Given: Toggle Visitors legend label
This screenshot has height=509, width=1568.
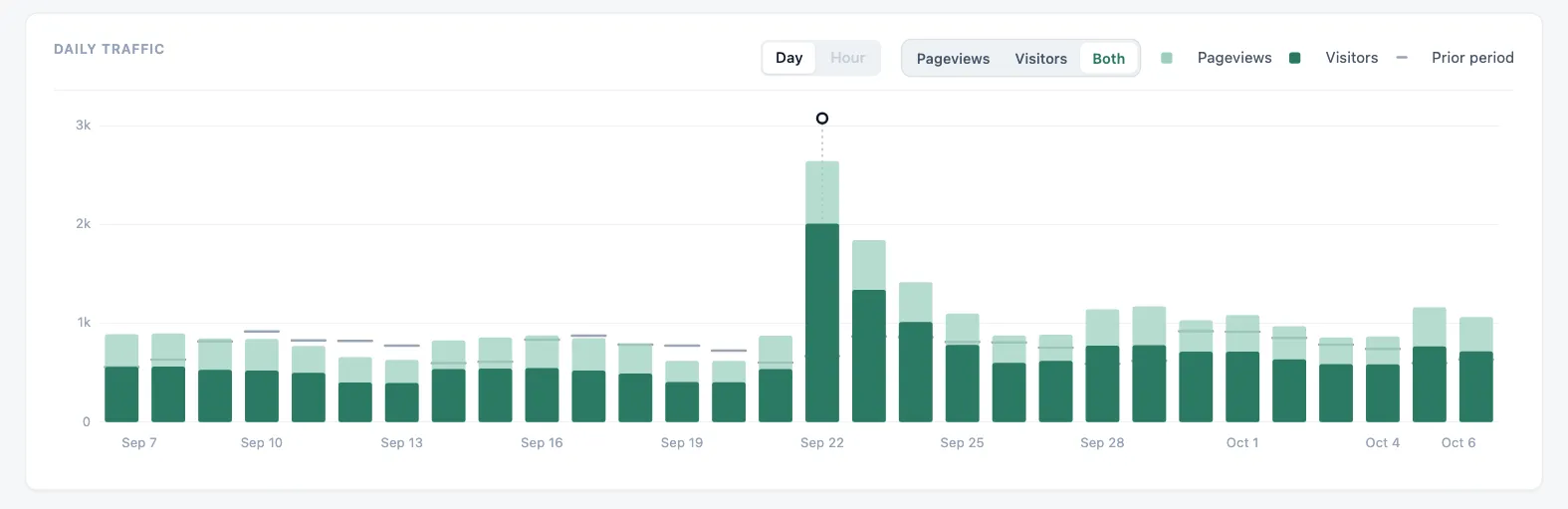Looking at the screenshot, I should [1352, 58].
